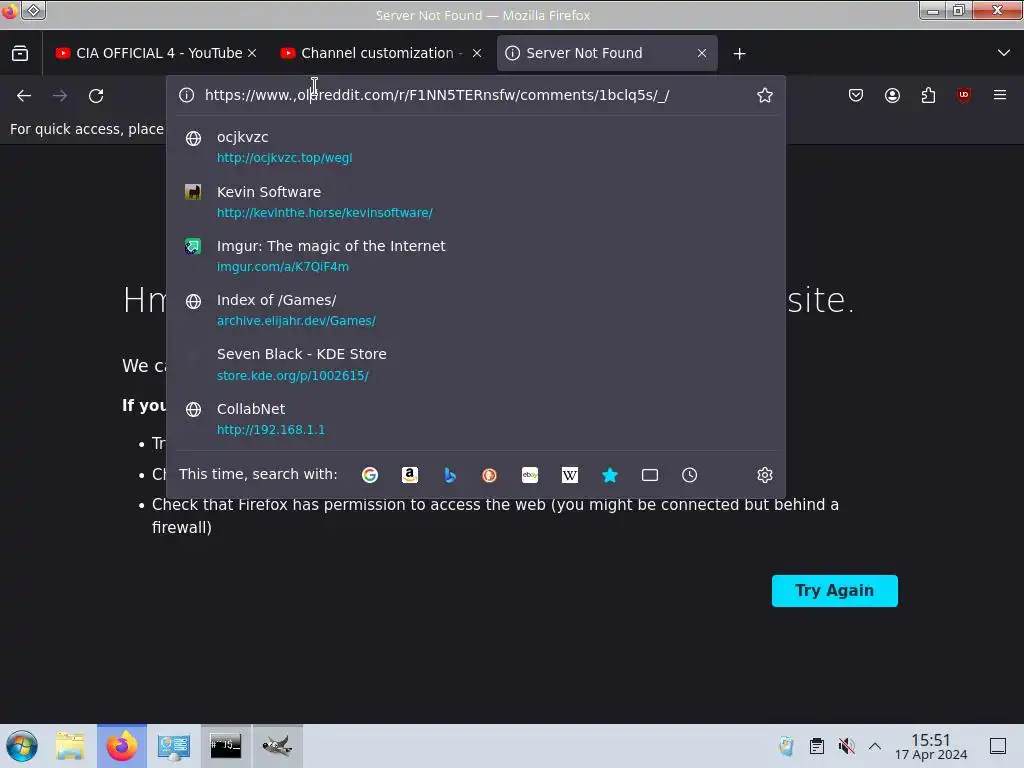Open Index of /Games/ suggestion
Screen dimensions: 1024x768
click(x=475, y=310)
